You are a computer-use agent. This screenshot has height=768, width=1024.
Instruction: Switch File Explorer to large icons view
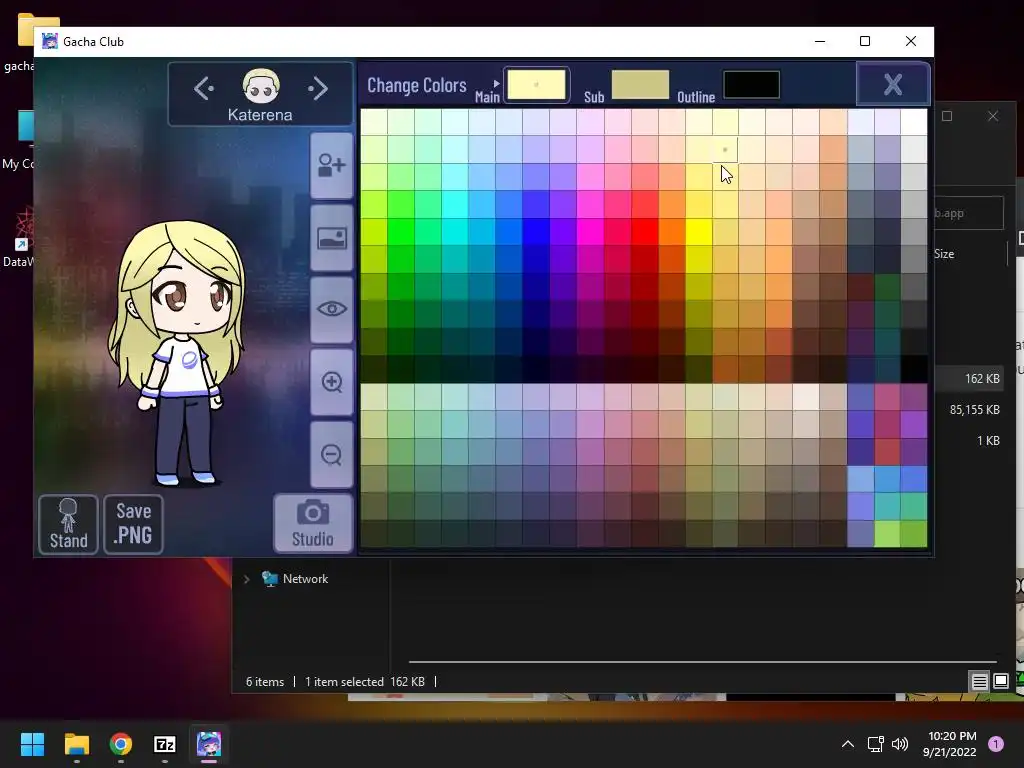pos(1000,682)
